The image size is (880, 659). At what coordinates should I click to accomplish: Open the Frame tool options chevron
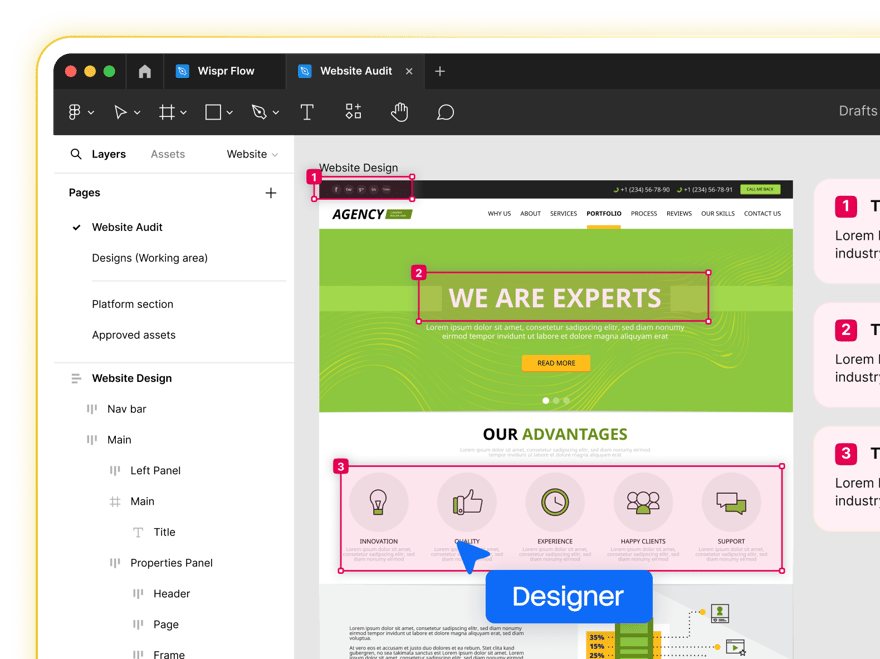tap(184, 113)
